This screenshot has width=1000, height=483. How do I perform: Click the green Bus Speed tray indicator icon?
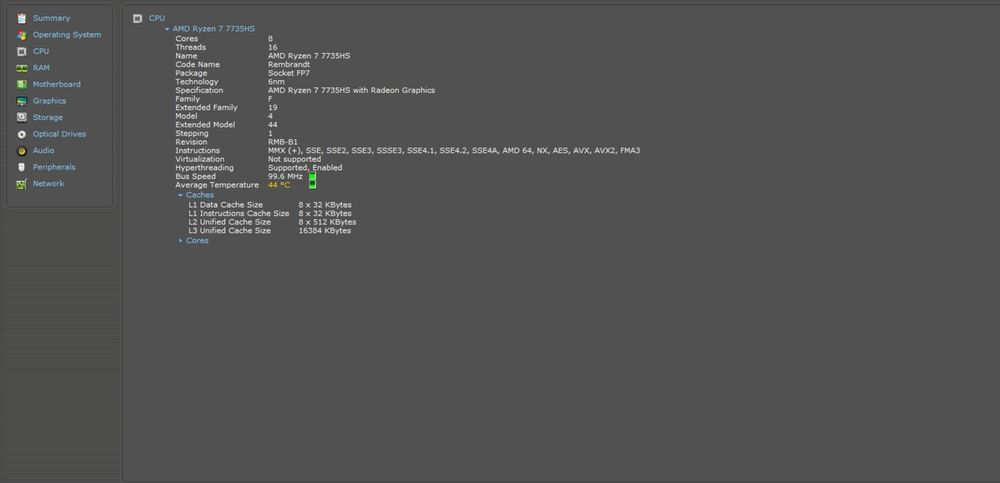tap(312, 176)
